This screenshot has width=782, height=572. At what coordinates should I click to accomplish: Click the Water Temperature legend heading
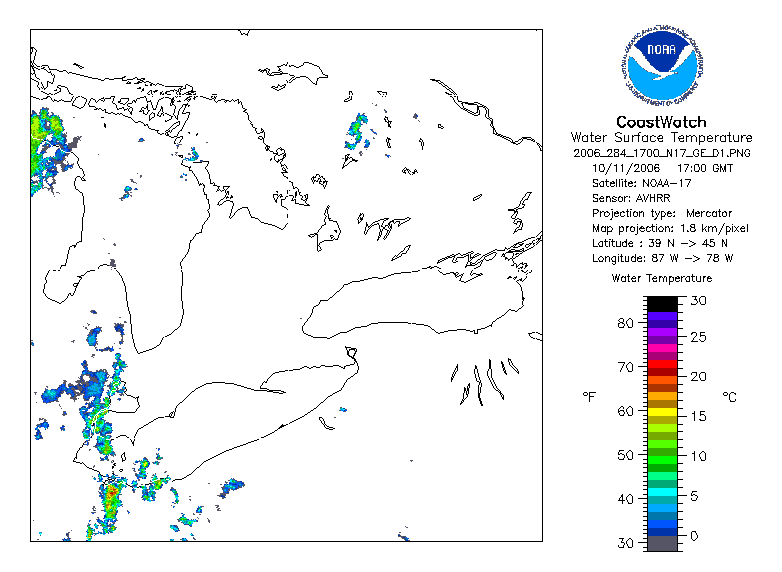(662, 278)
